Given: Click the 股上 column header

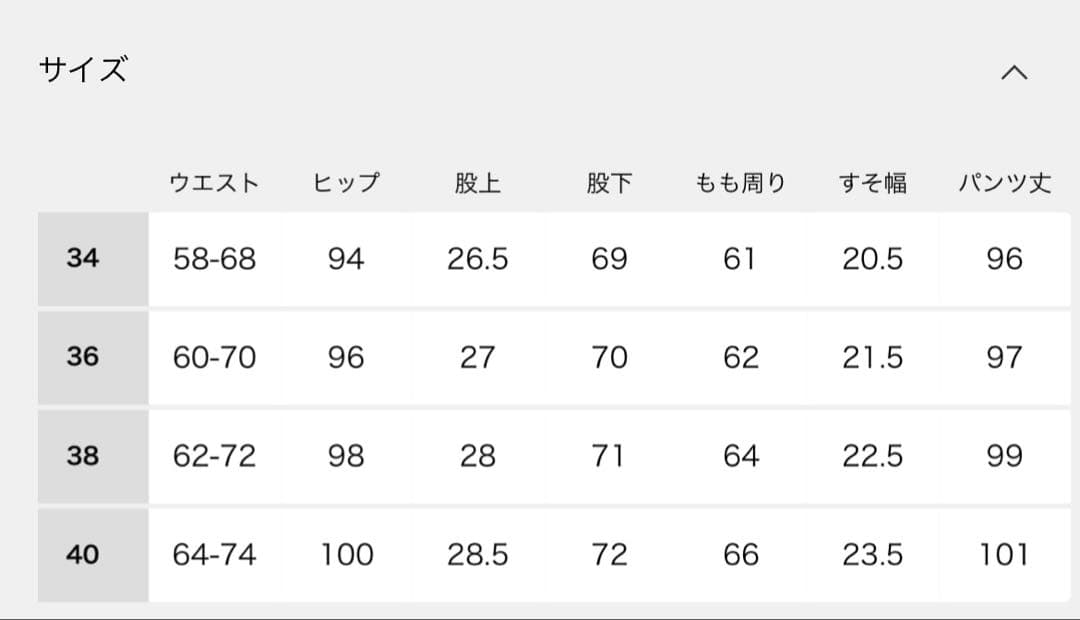Looking at the screenshot, I should click(477, 184).
